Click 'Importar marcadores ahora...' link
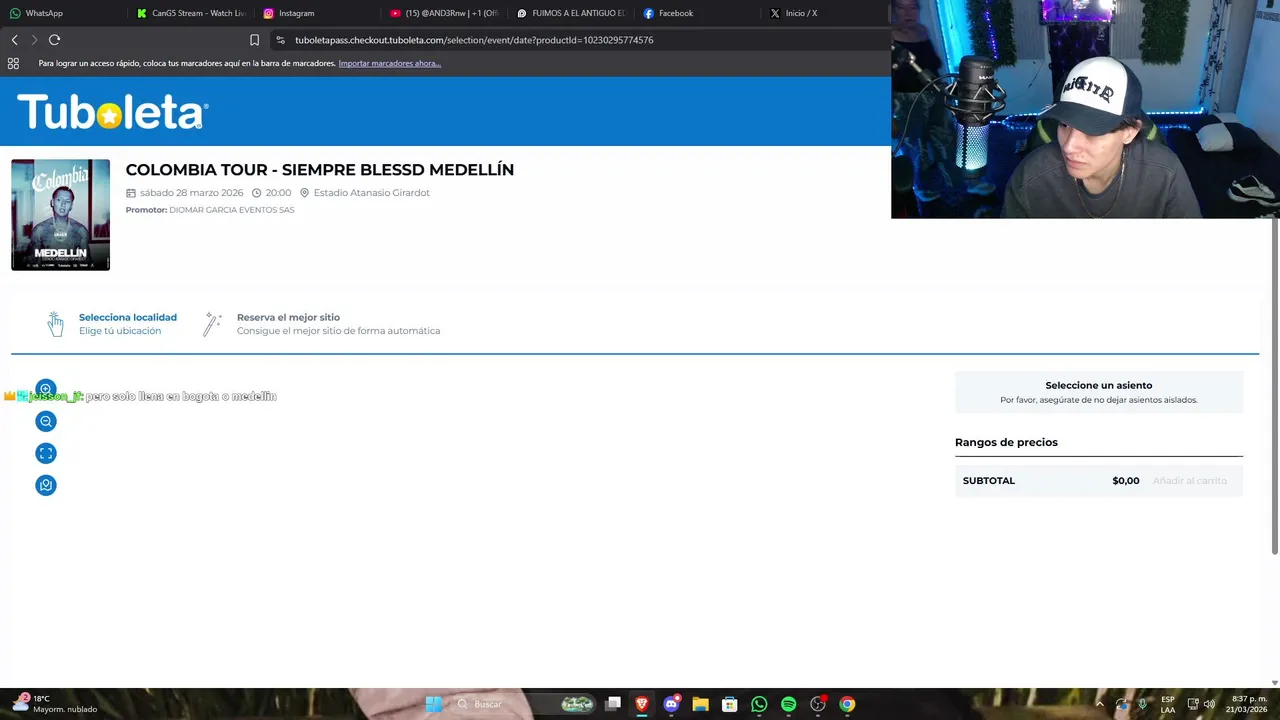The width and height of the screenshot is (1280, 720). click(x=389, y=63)
